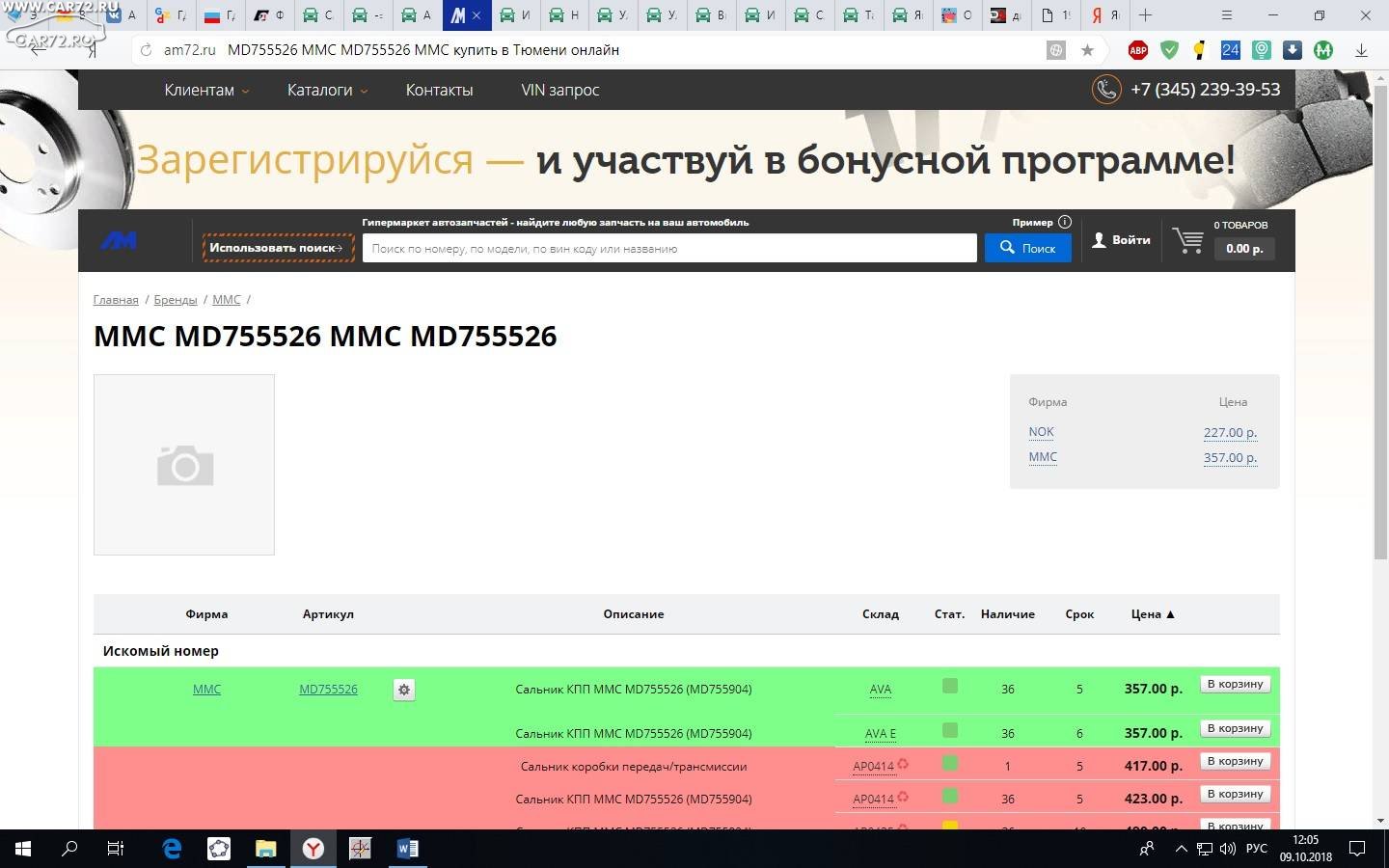Open Task View on the taskbar
The image size is (1389, 868).
(116, 849)
